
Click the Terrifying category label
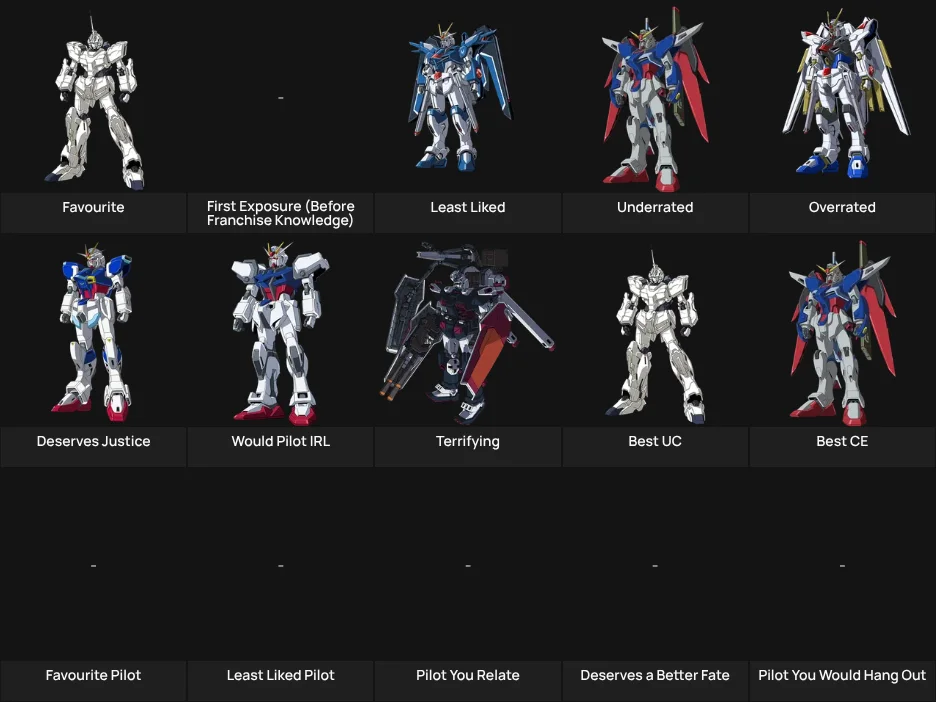coord(467,442)
